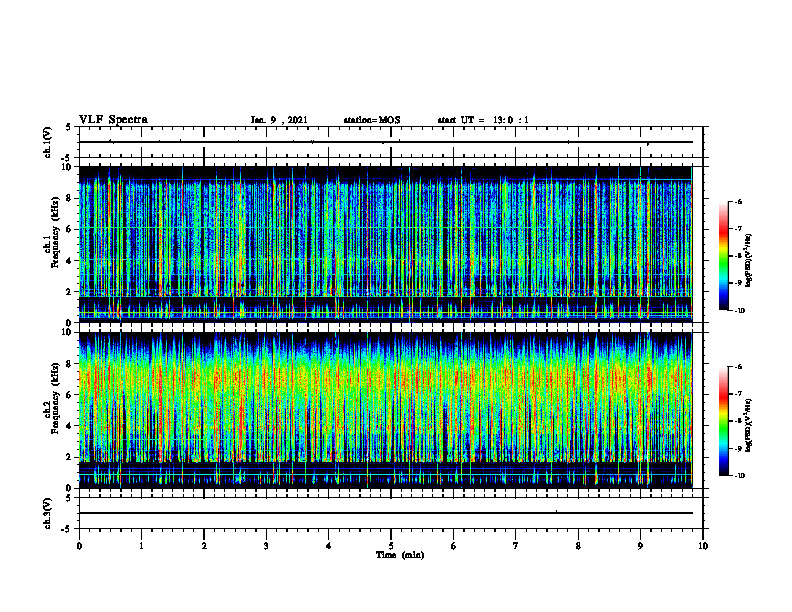
Task: Click time axis tick label "10"
Action: tap(703, 546)
